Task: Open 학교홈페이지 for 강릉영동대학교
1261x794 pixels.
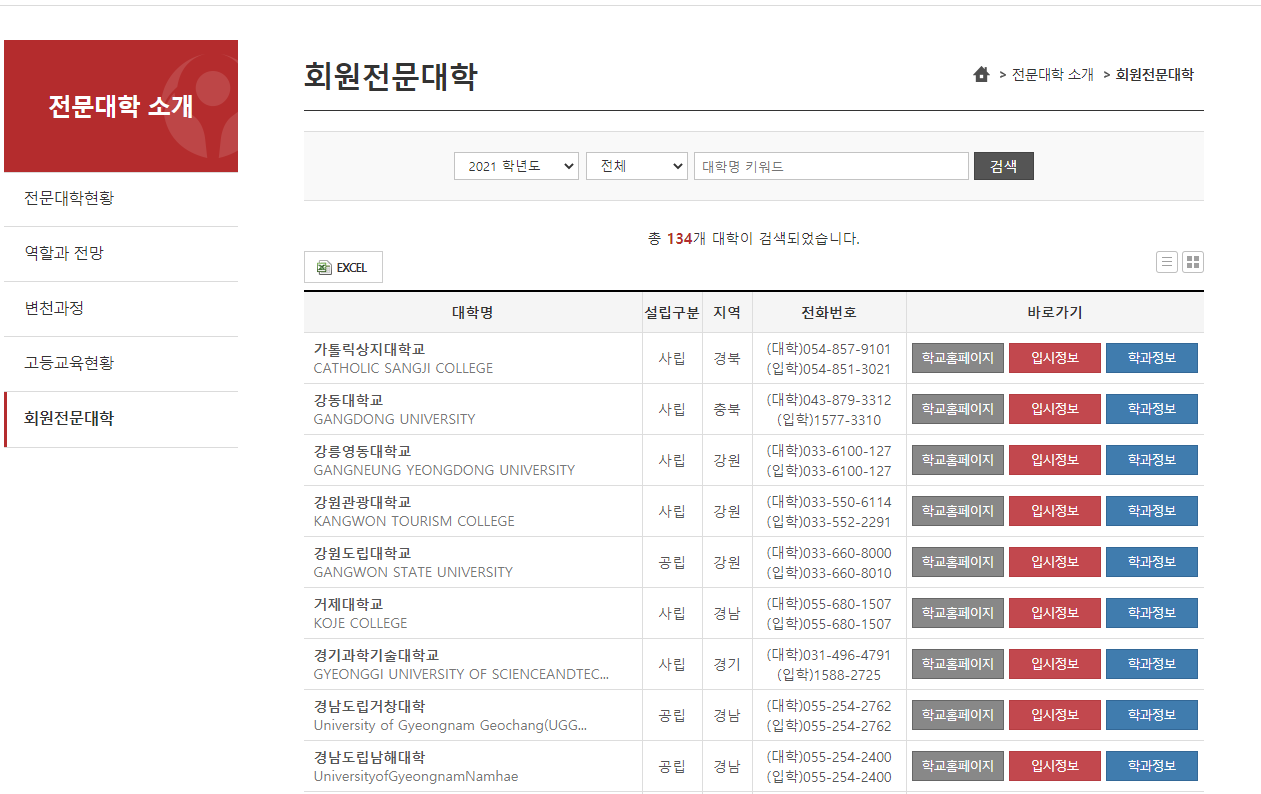Action: pos(957,460)
